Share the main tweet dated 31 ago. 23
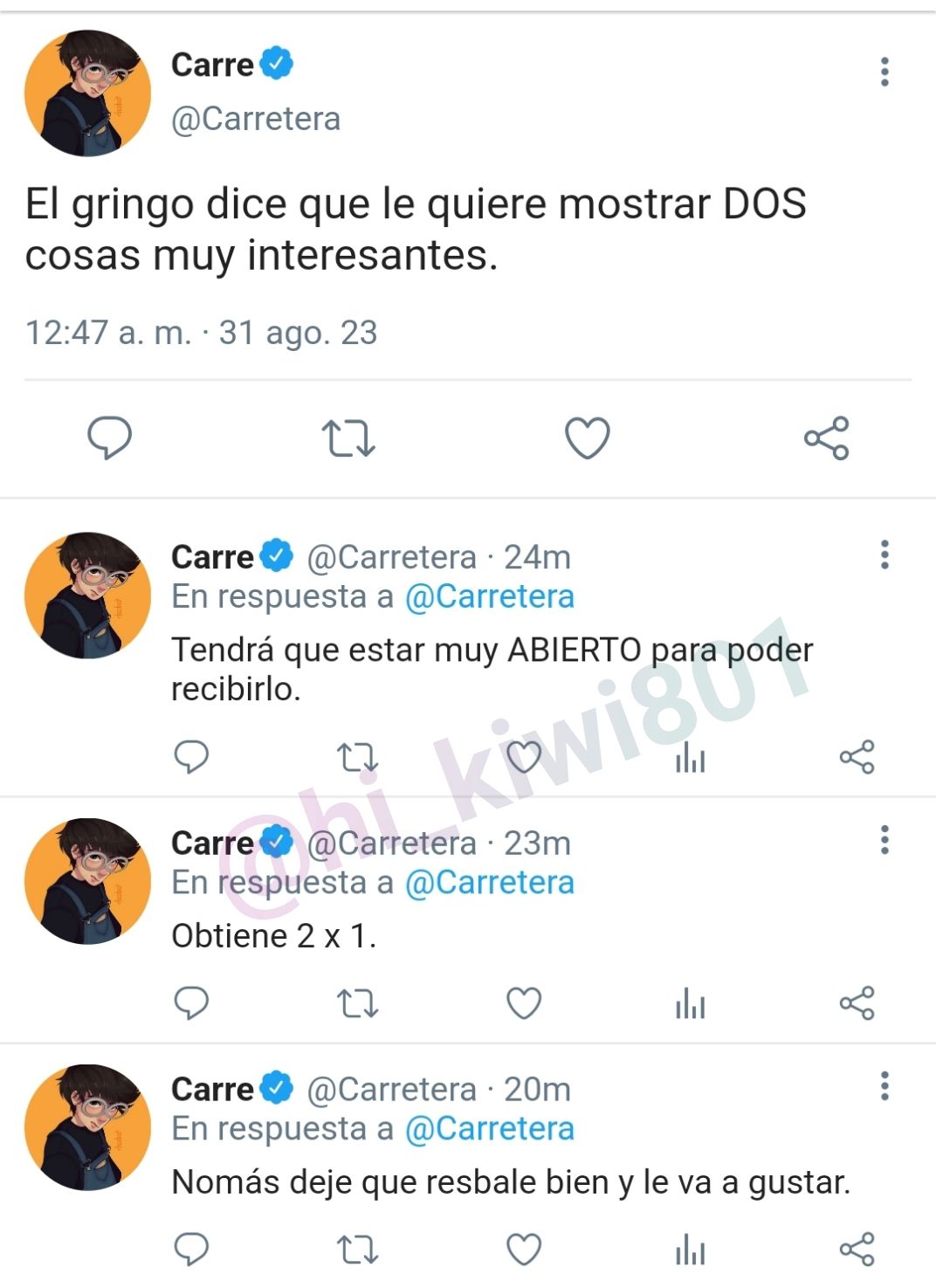Viewport: 936px width, 1288px height. 827,437
